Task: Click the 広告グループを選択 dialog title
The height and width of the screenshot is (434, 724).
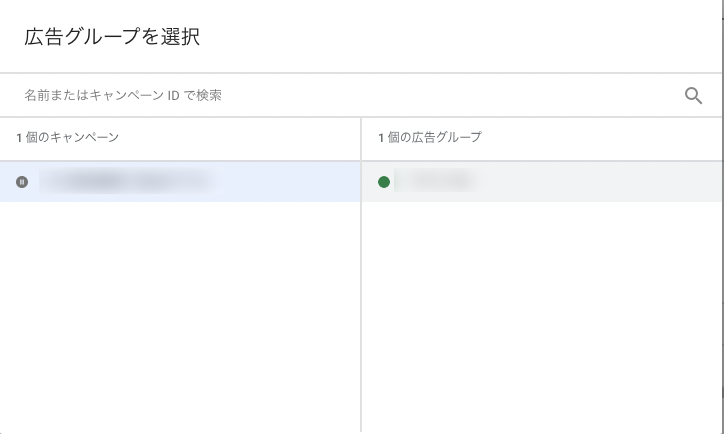Action: [112, 38]
